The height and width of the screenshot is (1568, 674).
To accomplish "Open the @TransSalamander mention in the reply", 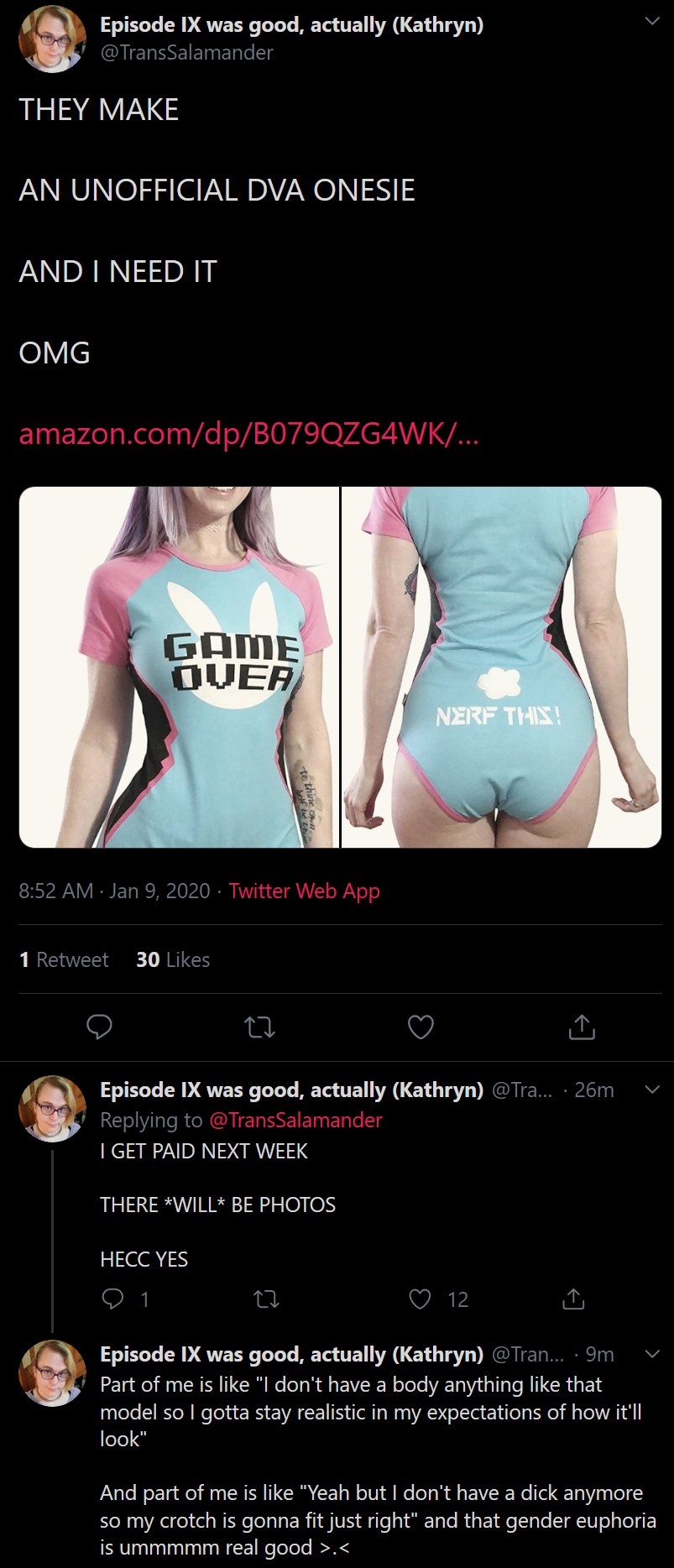I will pos(295,1120).
